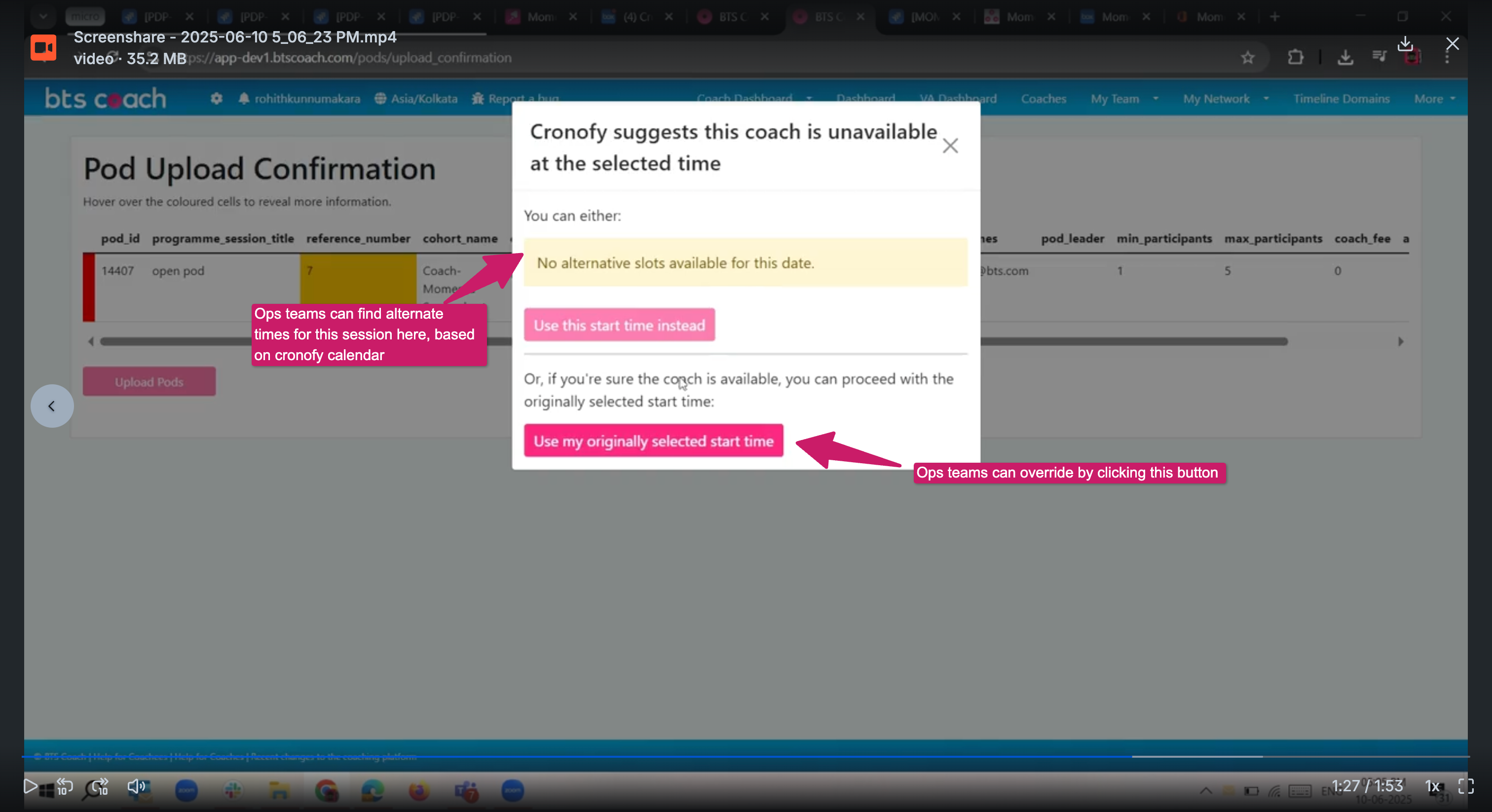This screenshot has height=812, width=1492.
Task: Click the bookmark star icon
Action: 1248,58
